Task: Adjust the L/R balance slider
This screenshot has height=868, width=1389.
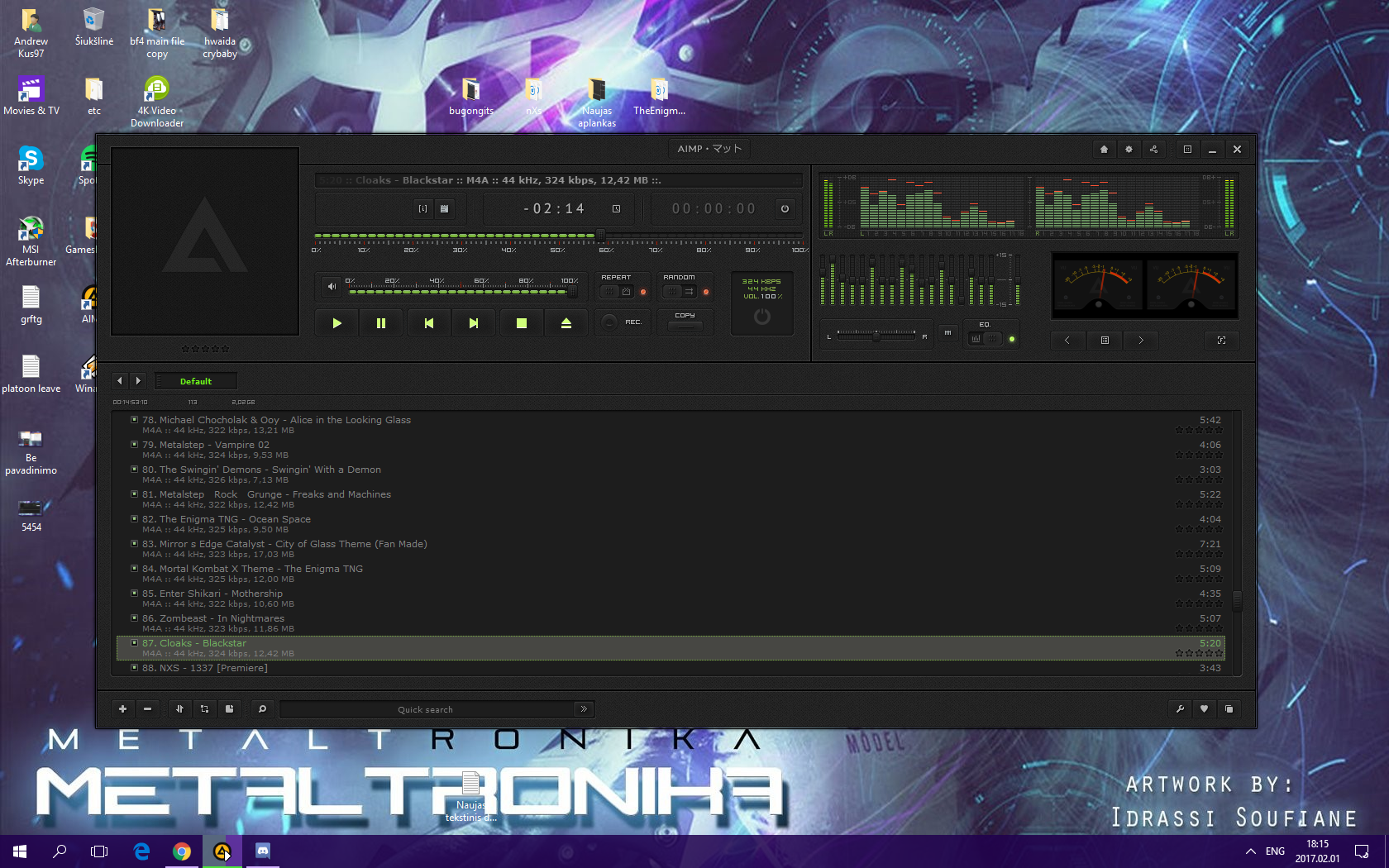Action: pyautogui.click(x=876, y=336)
